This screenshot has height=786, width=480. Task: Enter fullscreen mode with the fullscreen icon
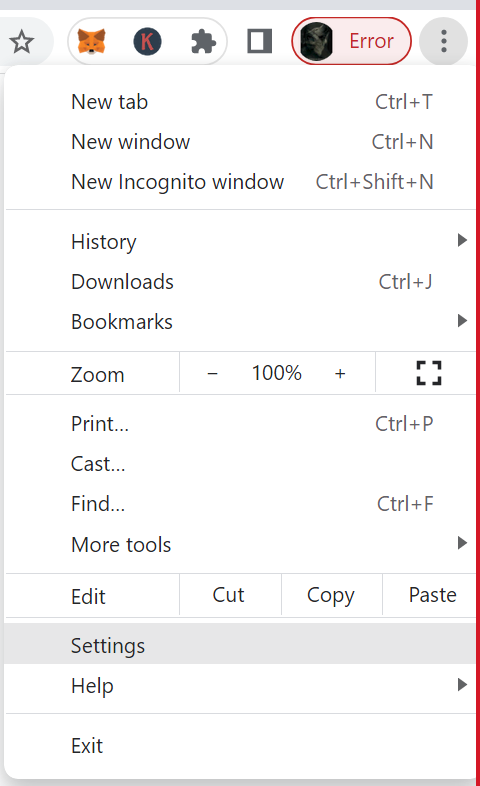(429, 373)
